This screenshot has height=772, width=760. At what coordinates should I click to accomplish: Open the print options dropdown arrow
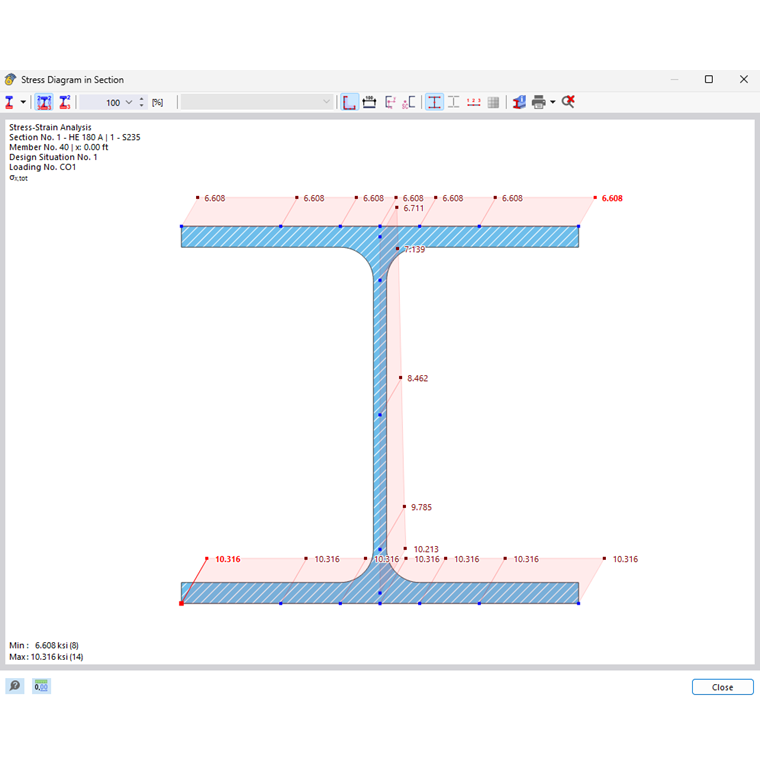point(553,102)
